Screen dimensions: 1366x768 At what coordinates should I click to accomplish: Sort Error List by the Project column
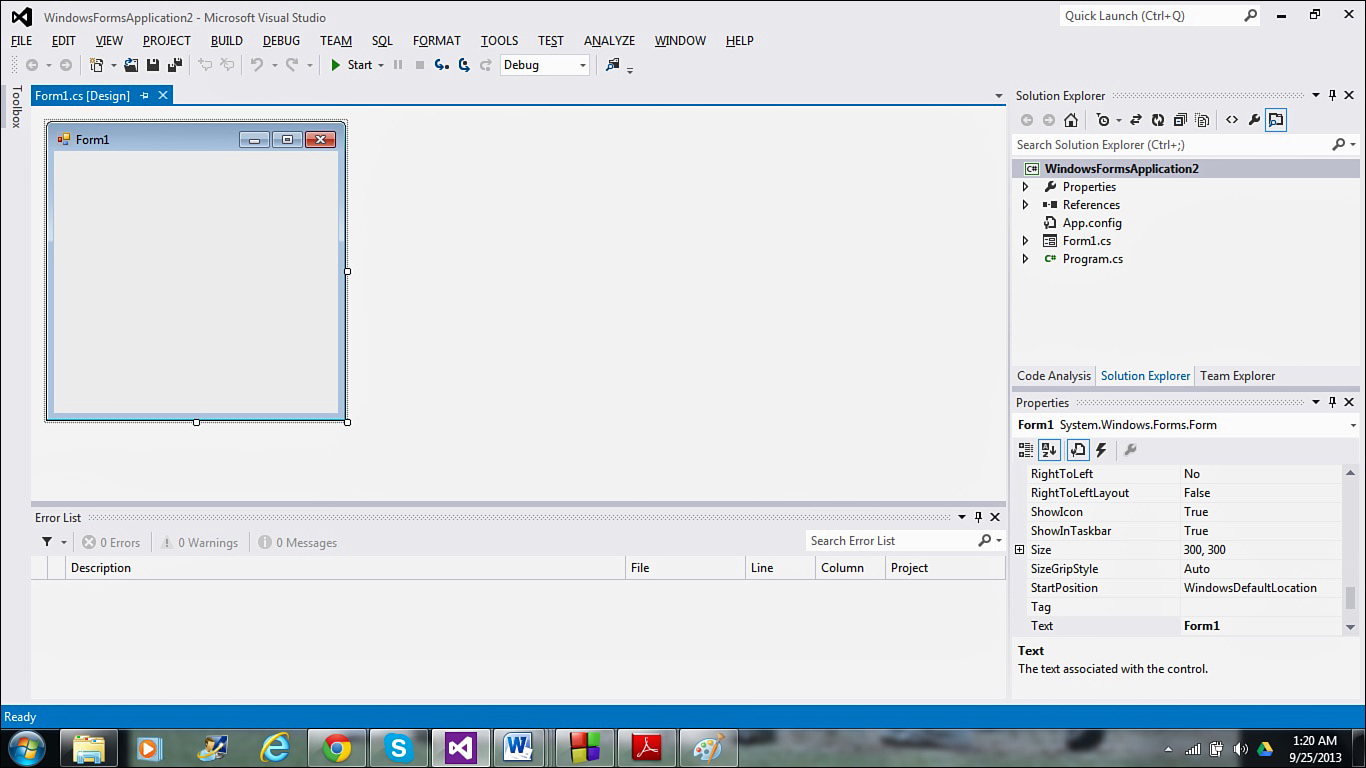point(945,568)
